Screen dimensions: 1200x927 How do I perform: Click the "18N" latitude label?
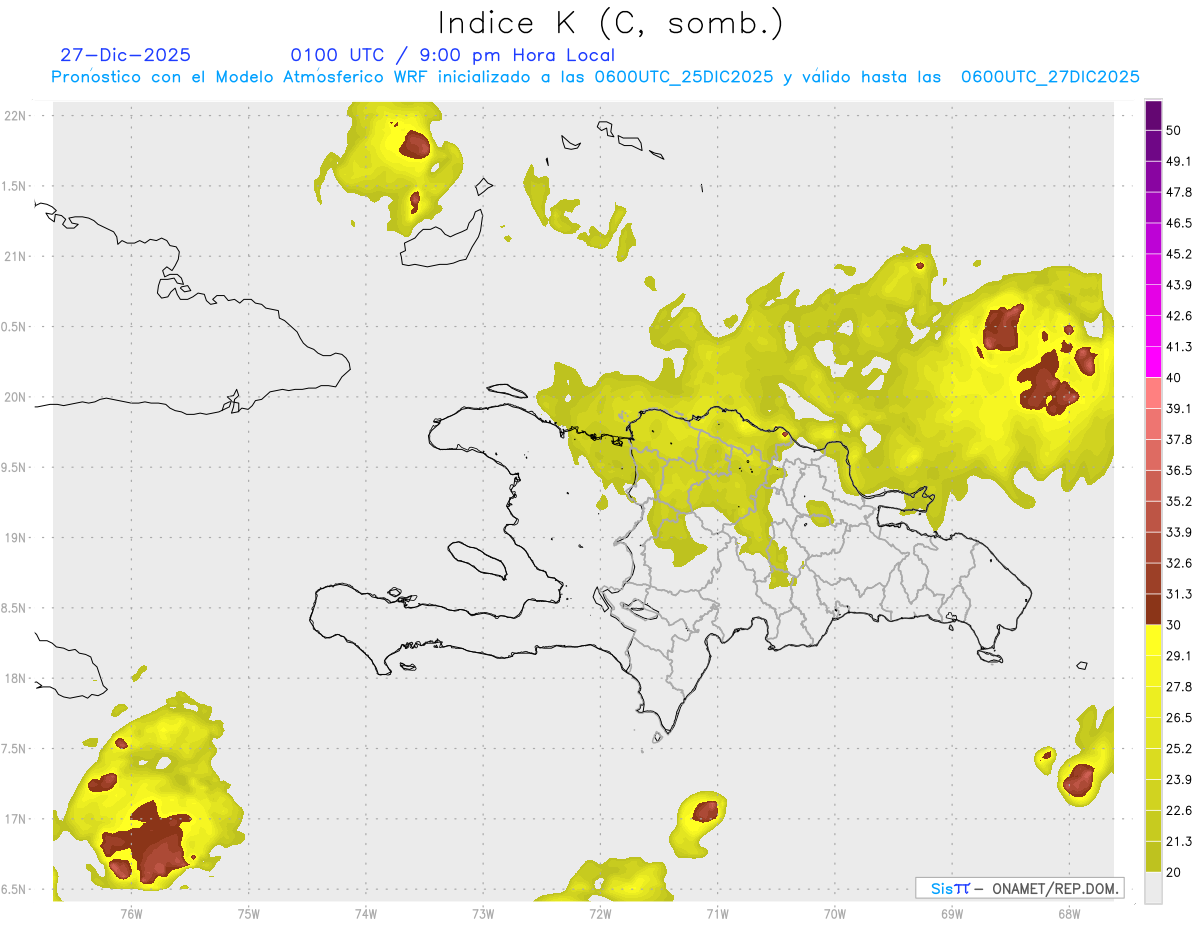pyautogui.click(x=16, y=678)
